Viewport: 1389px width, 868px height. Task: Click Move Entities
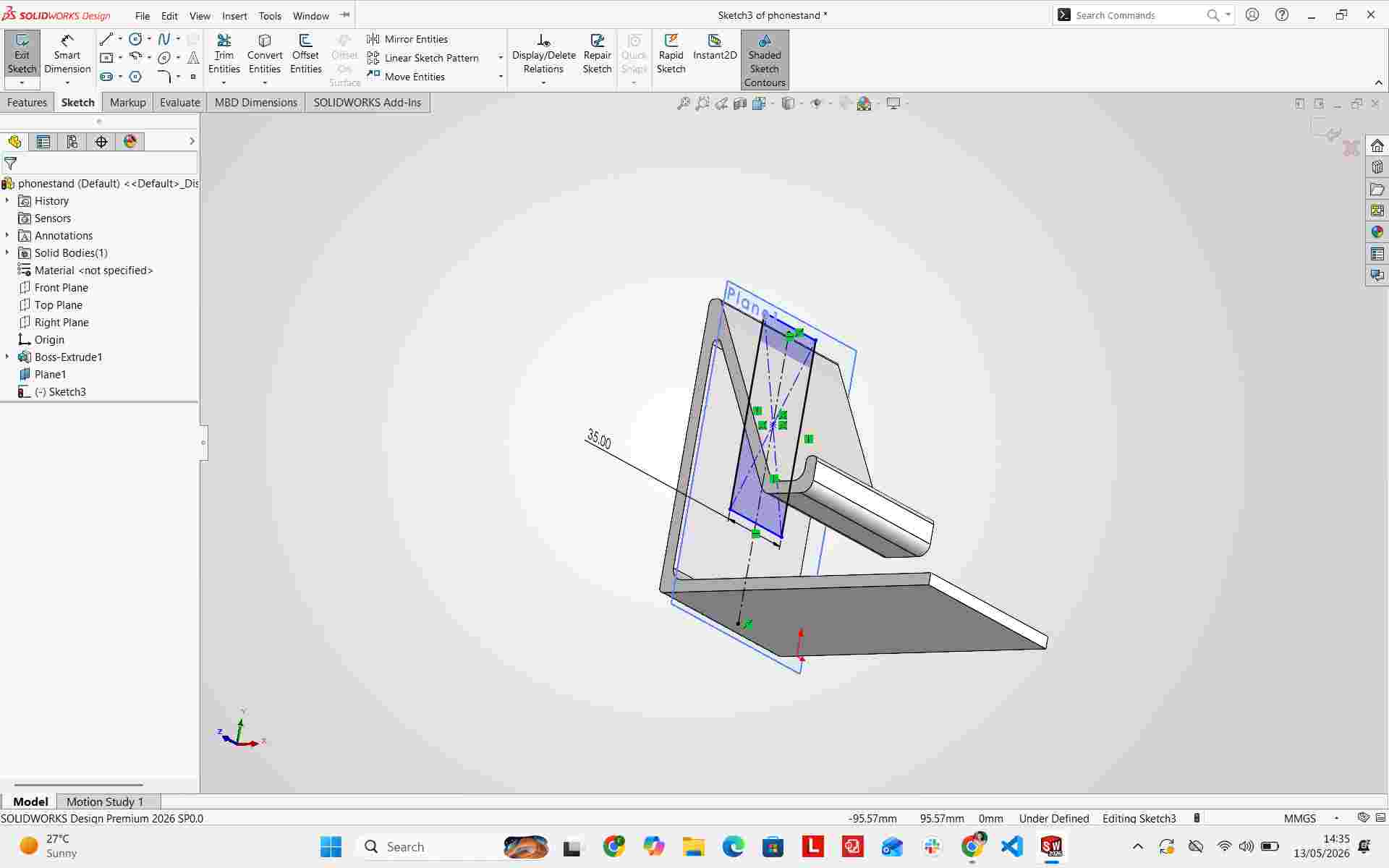click(x=406, y=77)
